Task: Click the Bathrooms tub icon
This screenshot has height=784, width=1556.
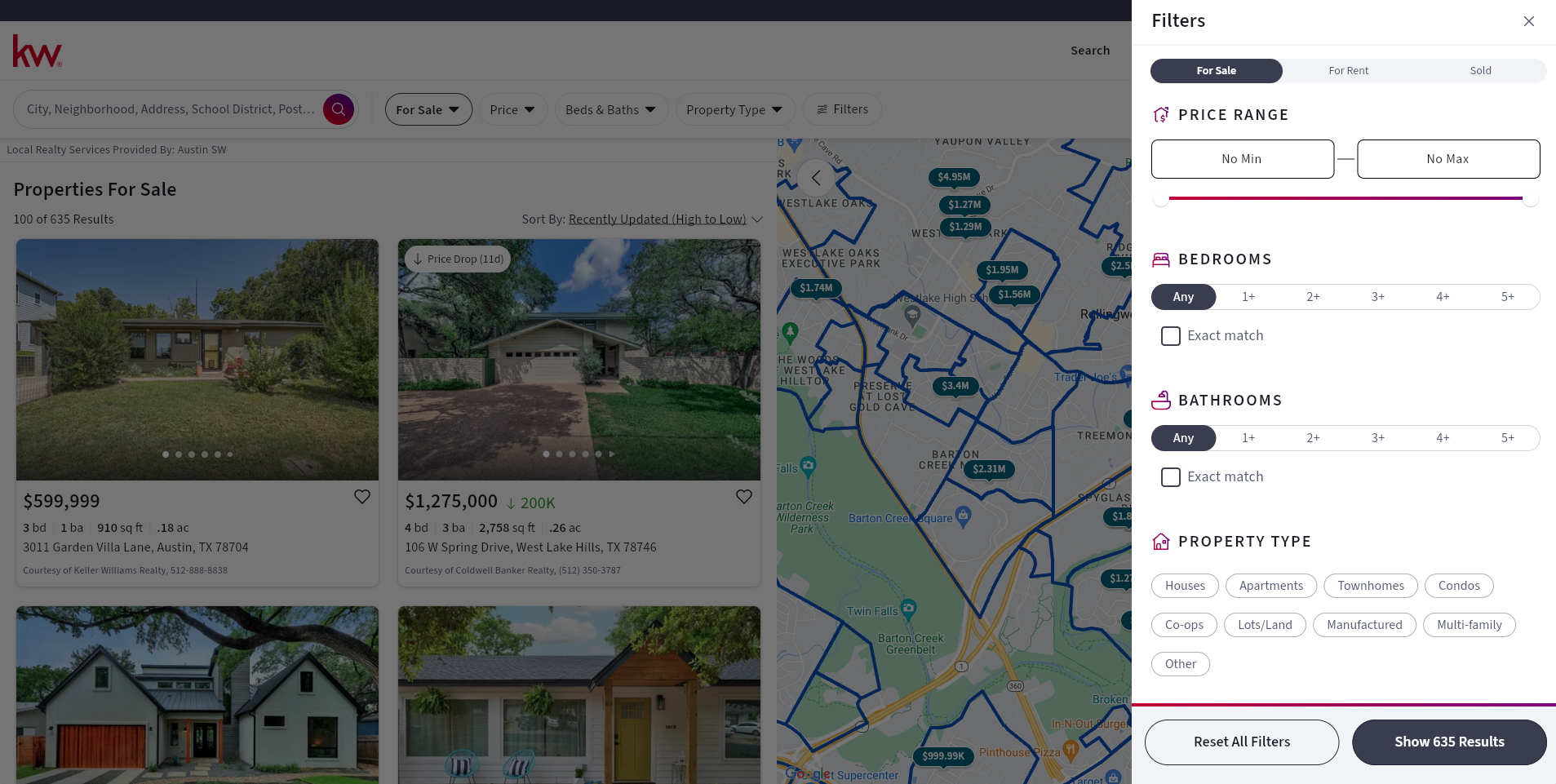Action: (x=1161, y=401)
